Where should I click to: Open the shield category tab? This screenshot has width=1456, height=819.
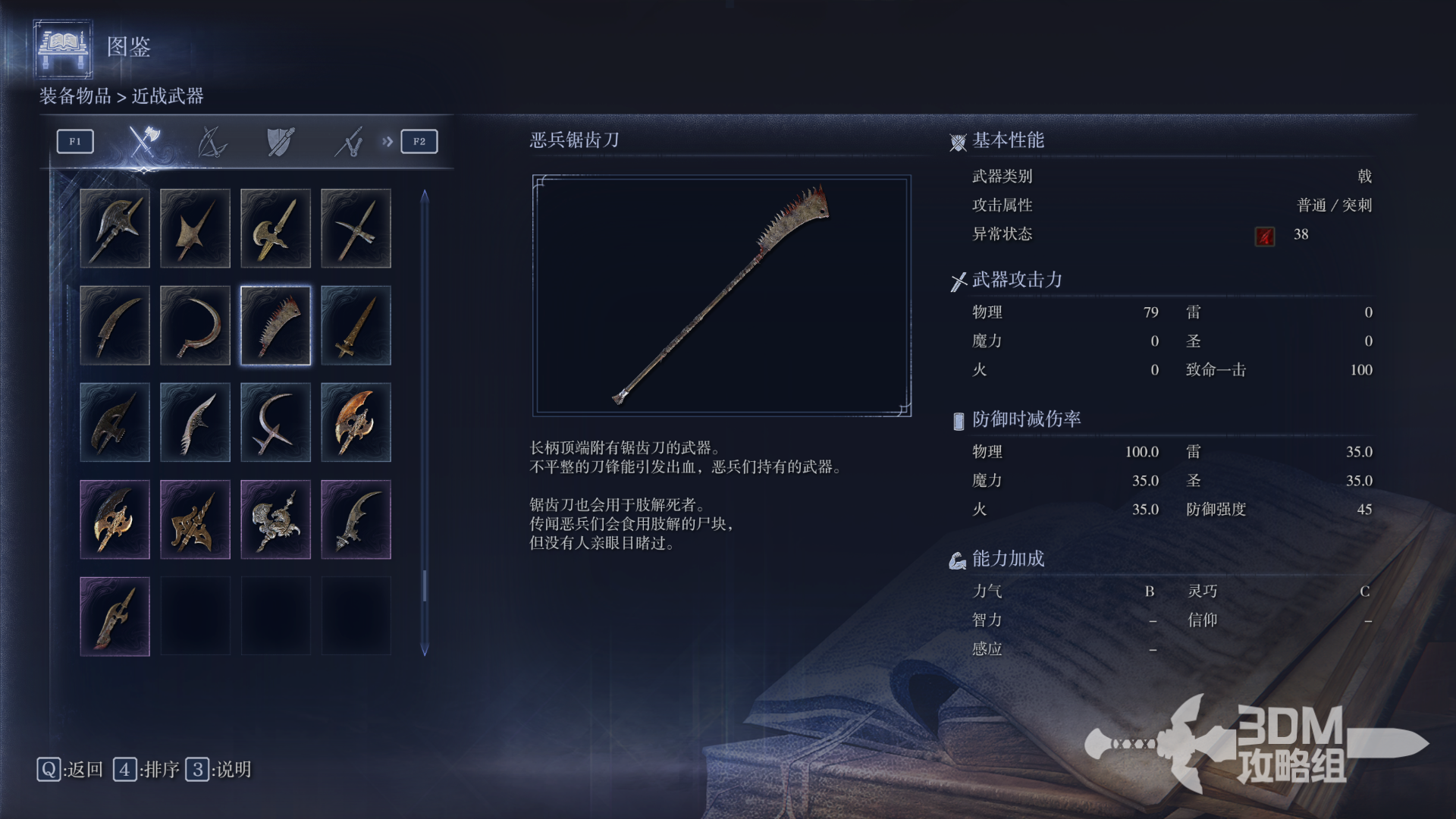tap(281, 141)
